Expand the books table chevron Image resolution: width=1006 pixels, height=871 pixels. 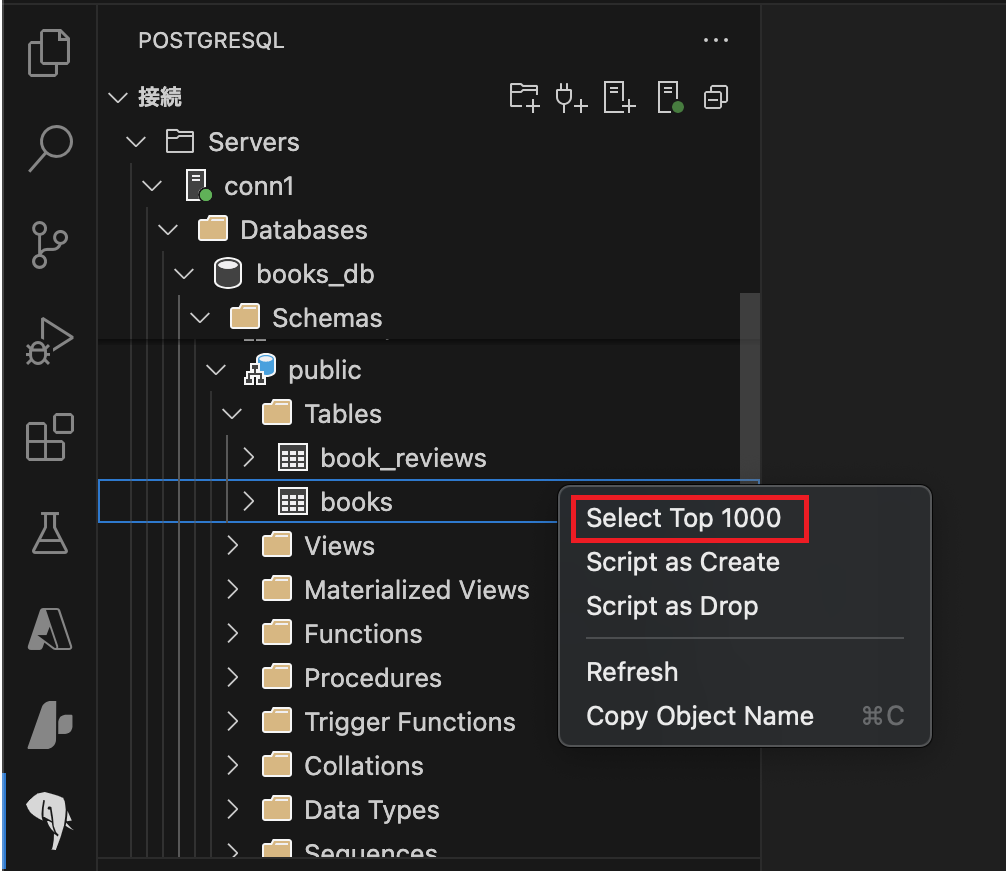pos(249,502)
